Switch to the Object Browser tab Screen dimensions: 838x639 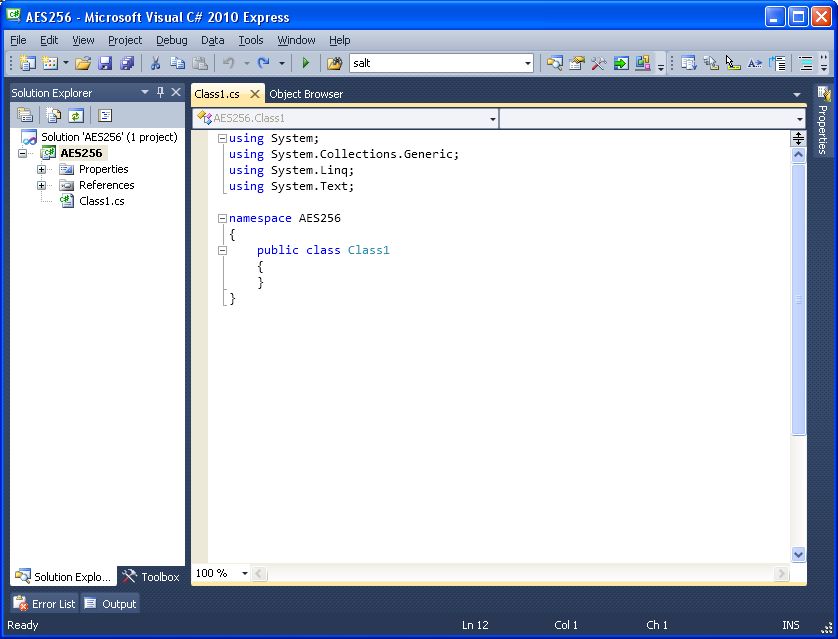tap(306, 94)
